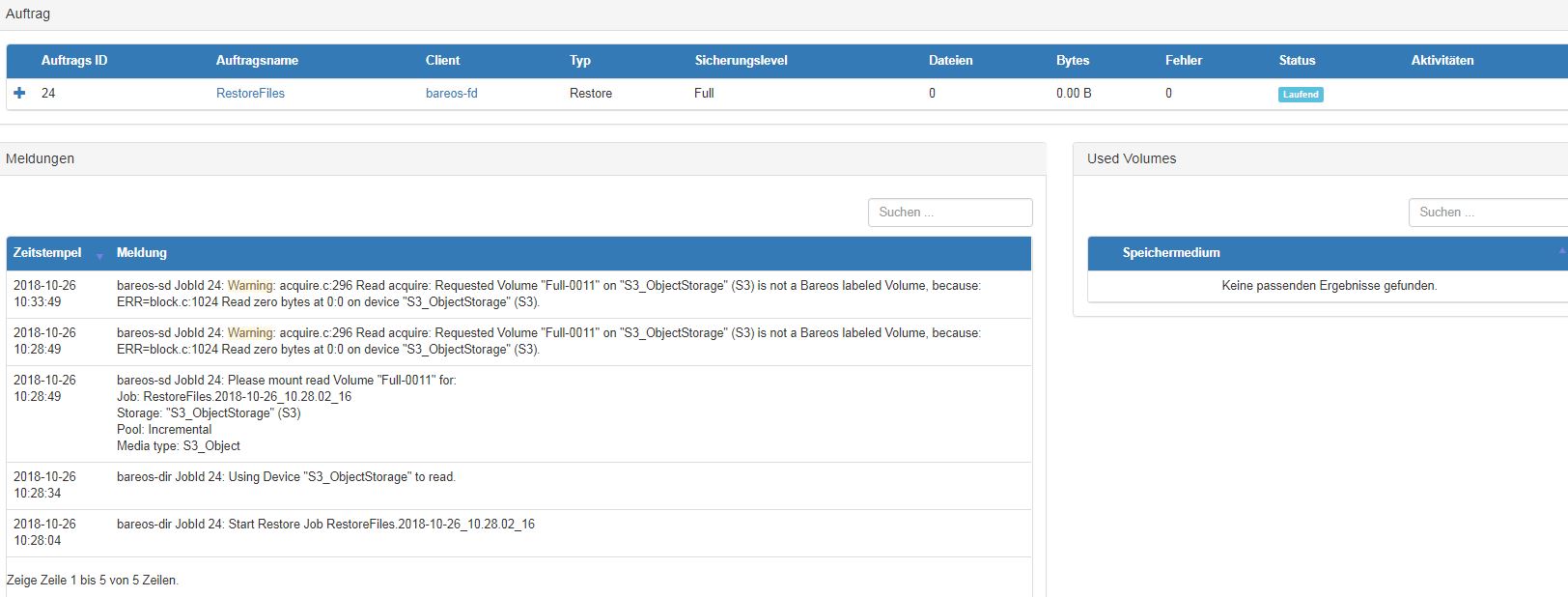
Task: Focus the Used Volumes search field
Action: tap(1487, 213)
